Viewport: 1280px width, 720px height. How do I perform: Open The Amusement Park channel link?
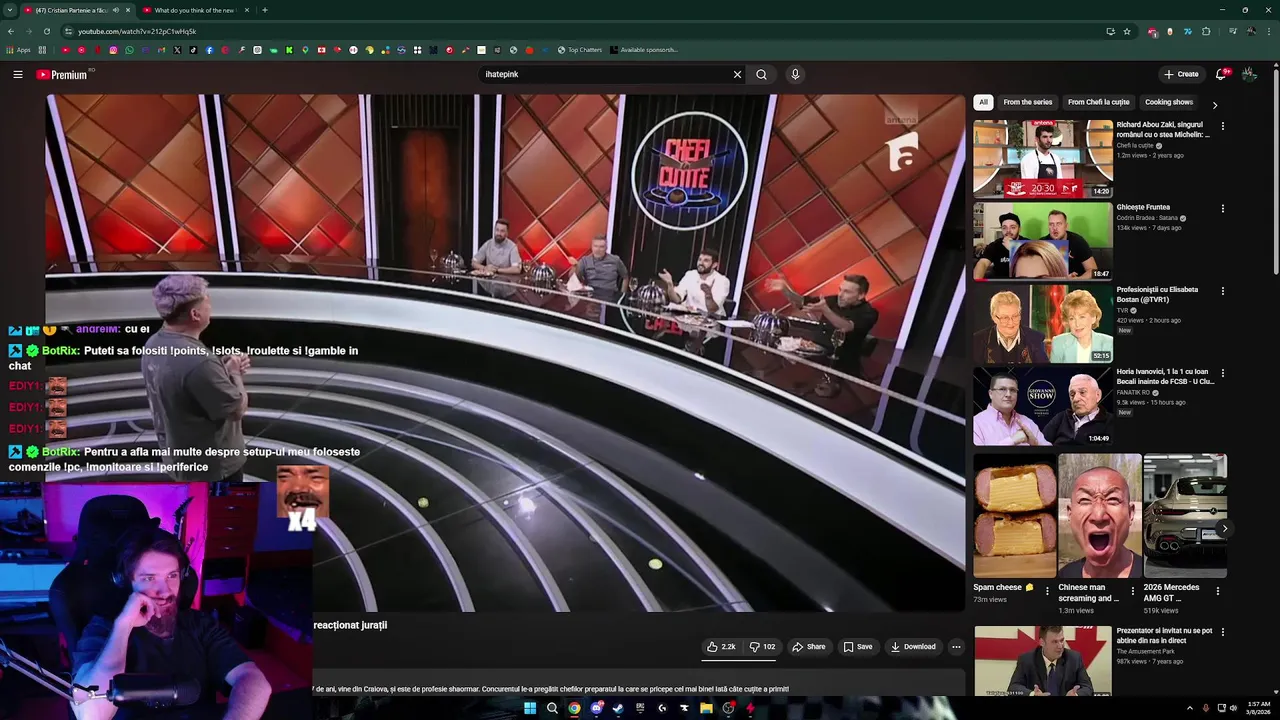click(x=1145, y=651)
